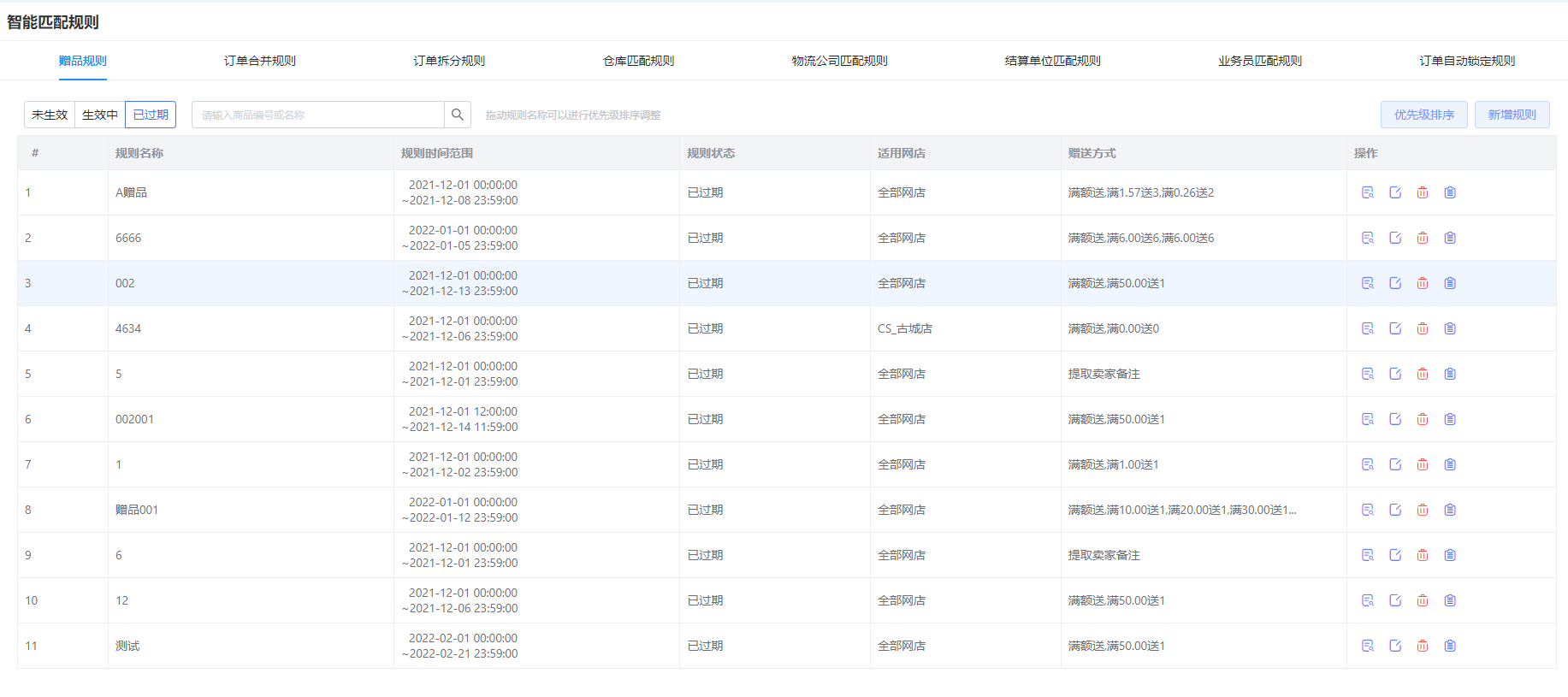Click rule name A赠品

point(132,192)
